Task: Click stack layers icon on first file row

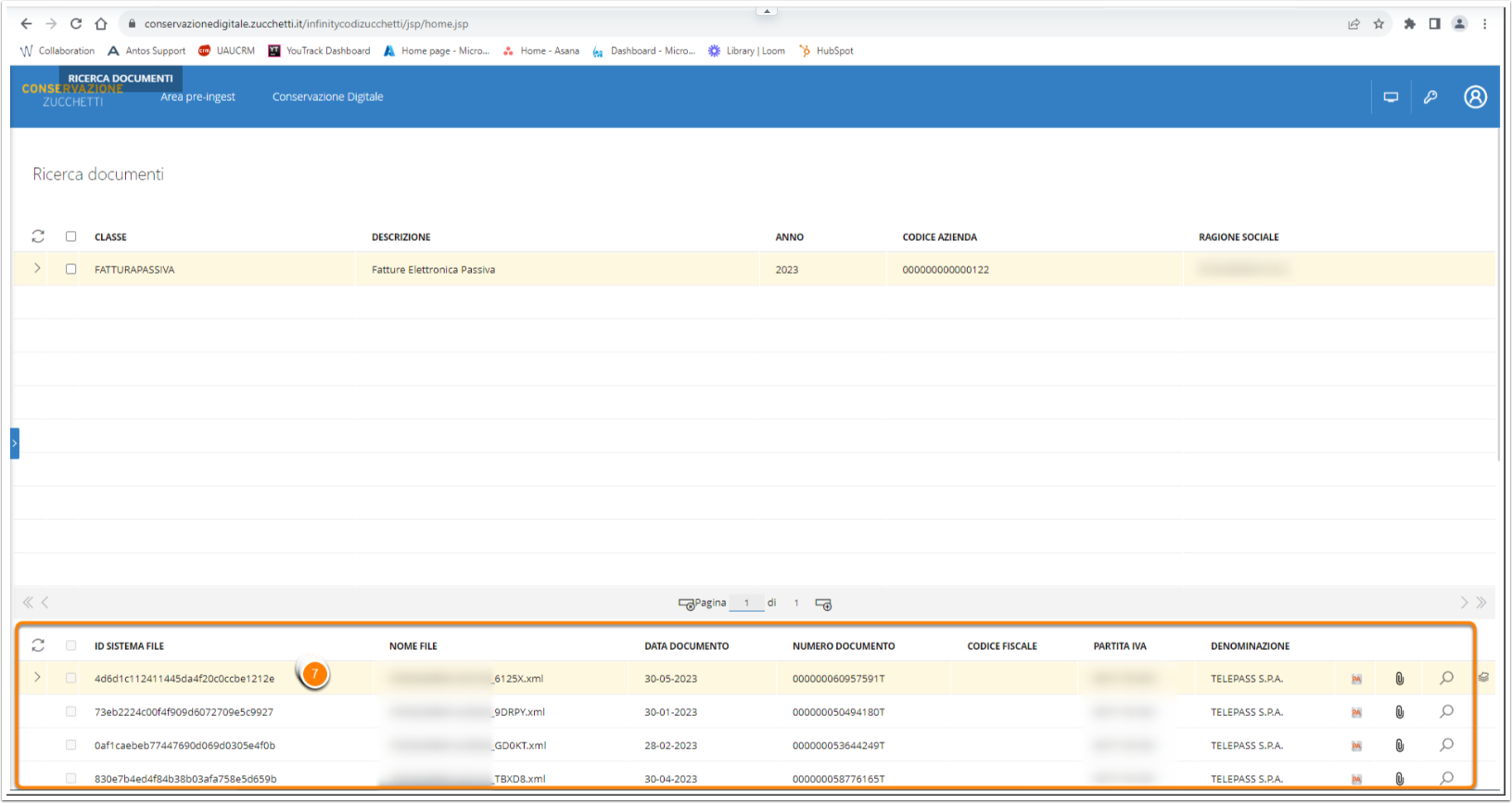Action: click(x=1483, y=677)
